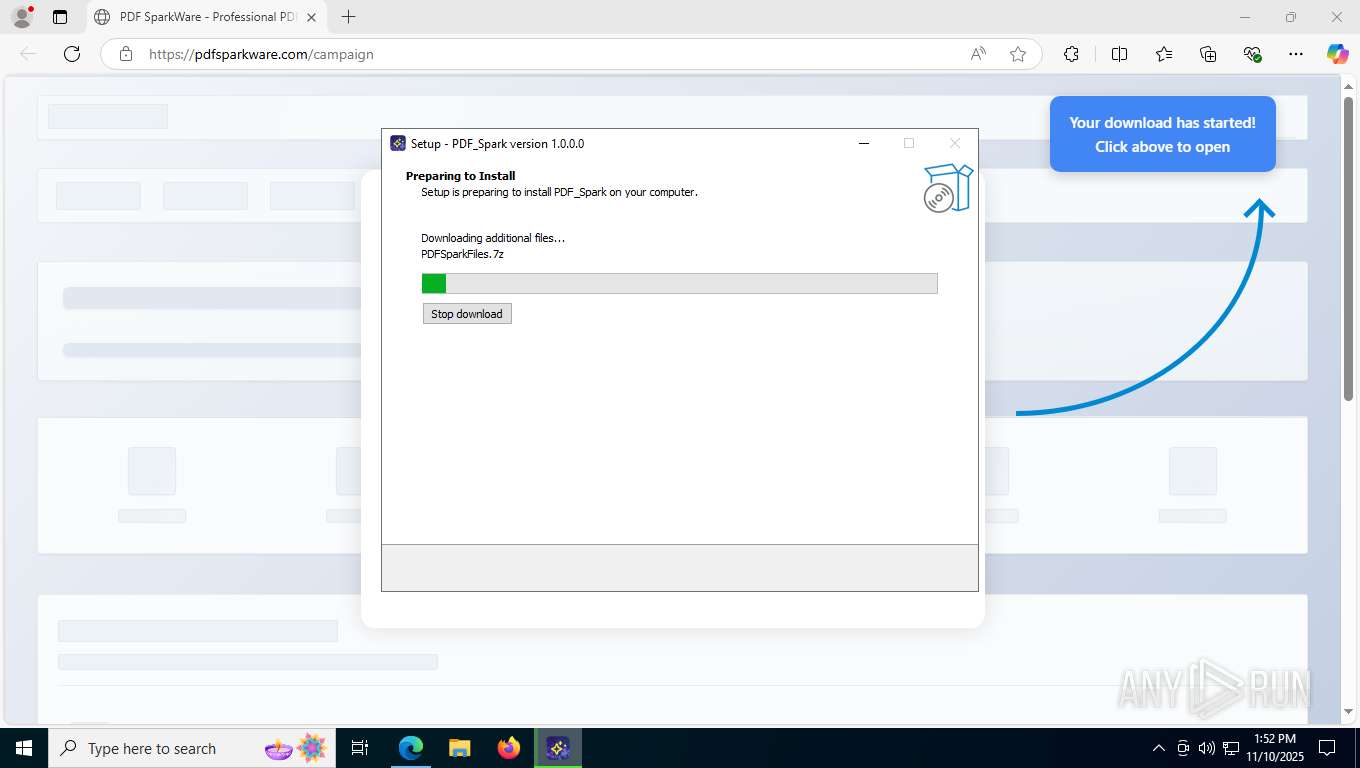The width and height of the screenshot is (1360, 768).
Task: Open the Copilot sidebar icon
Action: coord(1338,54)
